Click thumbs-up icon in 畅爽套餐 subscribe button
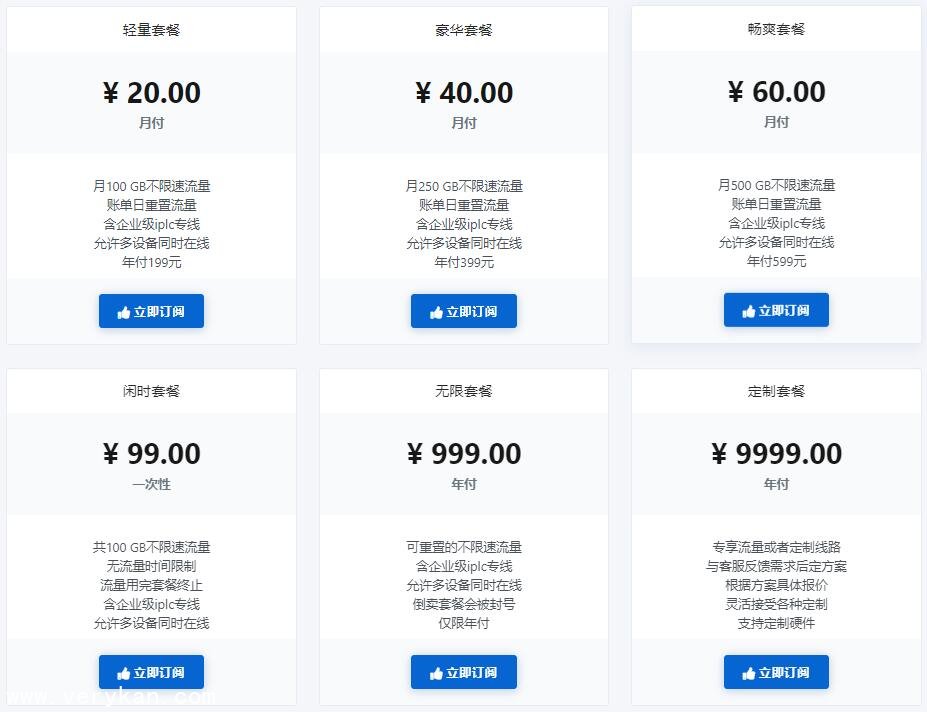Screen dimensions: 927x712 pyautogui.click(x=749, y=311)
